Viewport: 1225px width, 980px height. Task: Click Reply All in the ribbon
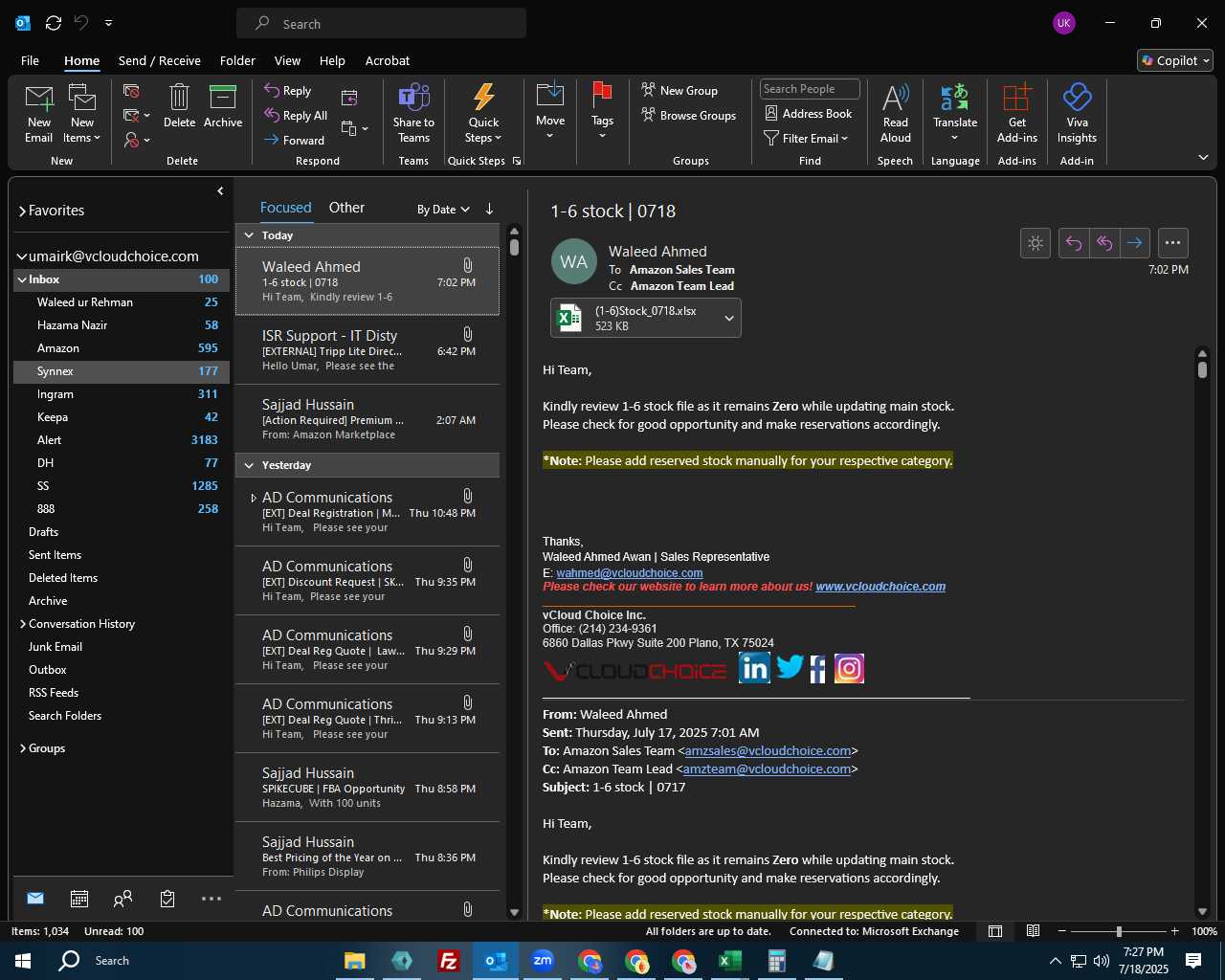(x=297, y=116)
